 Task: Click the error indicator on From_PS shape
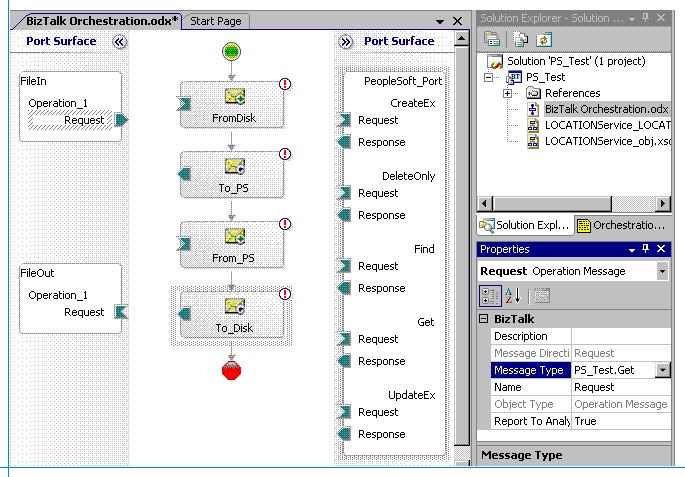click(285, 224)
